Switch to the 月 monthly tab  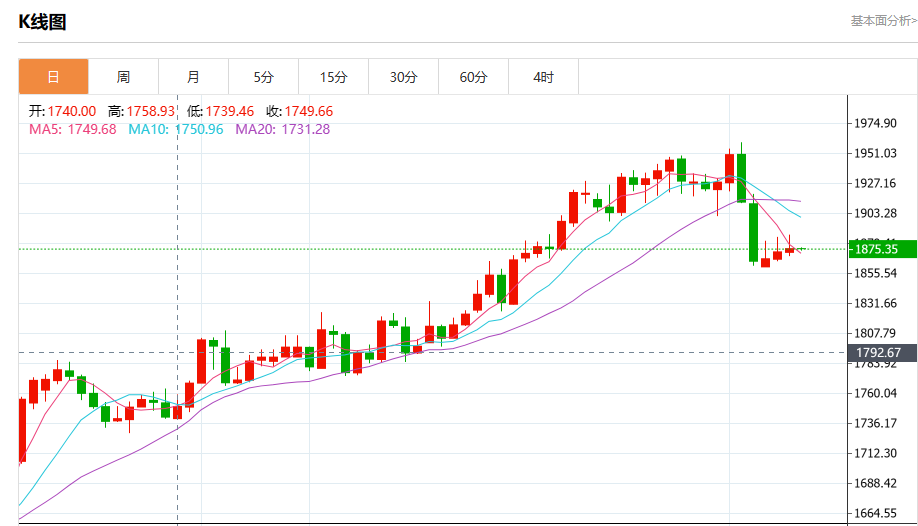(x=193, y=77)
